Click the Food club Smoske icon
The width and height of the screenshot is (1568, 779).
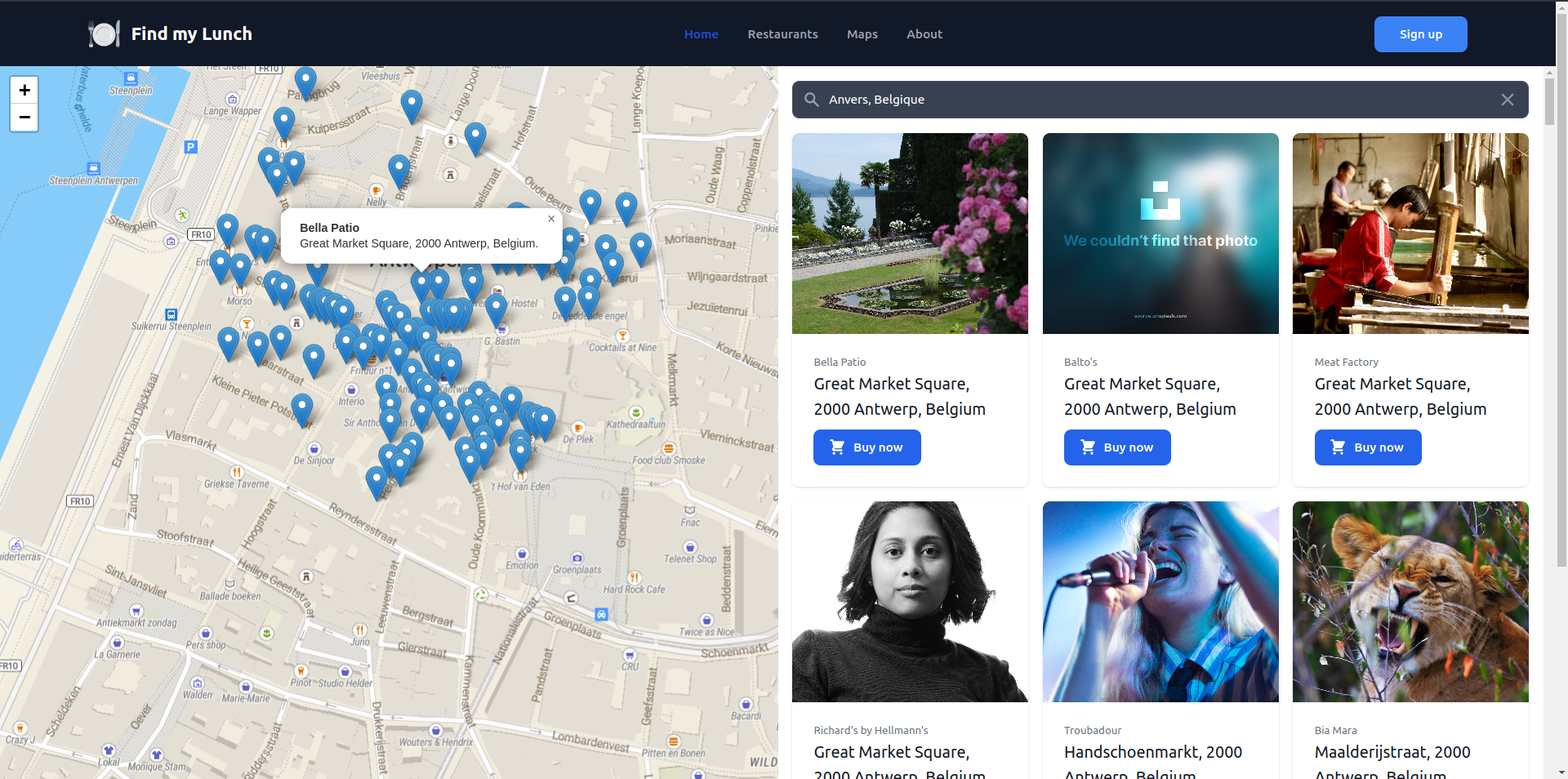click(x=669, y=448)
